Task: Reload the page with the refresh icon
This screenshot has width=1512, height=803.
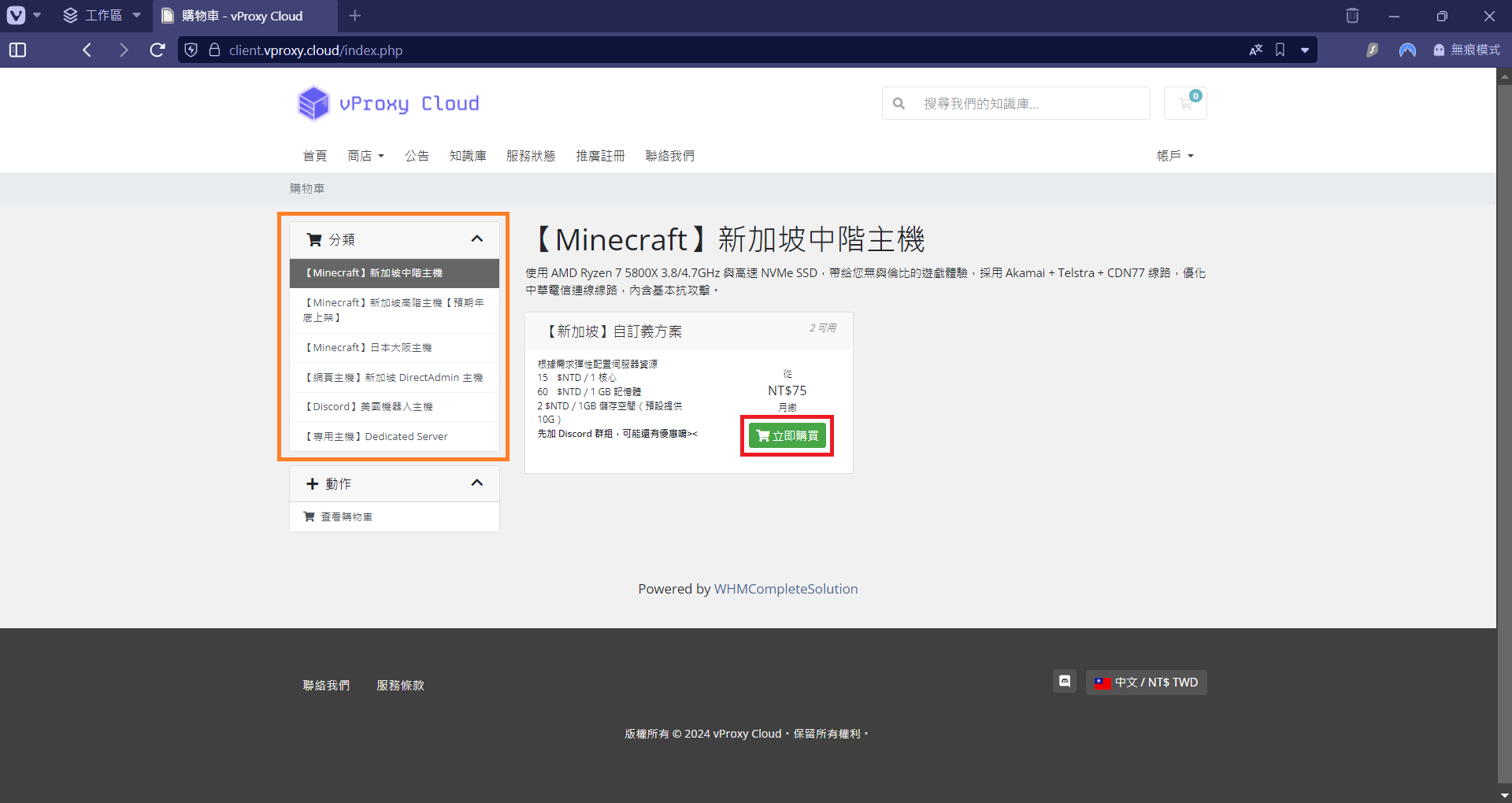Action: tap(157, 50)
